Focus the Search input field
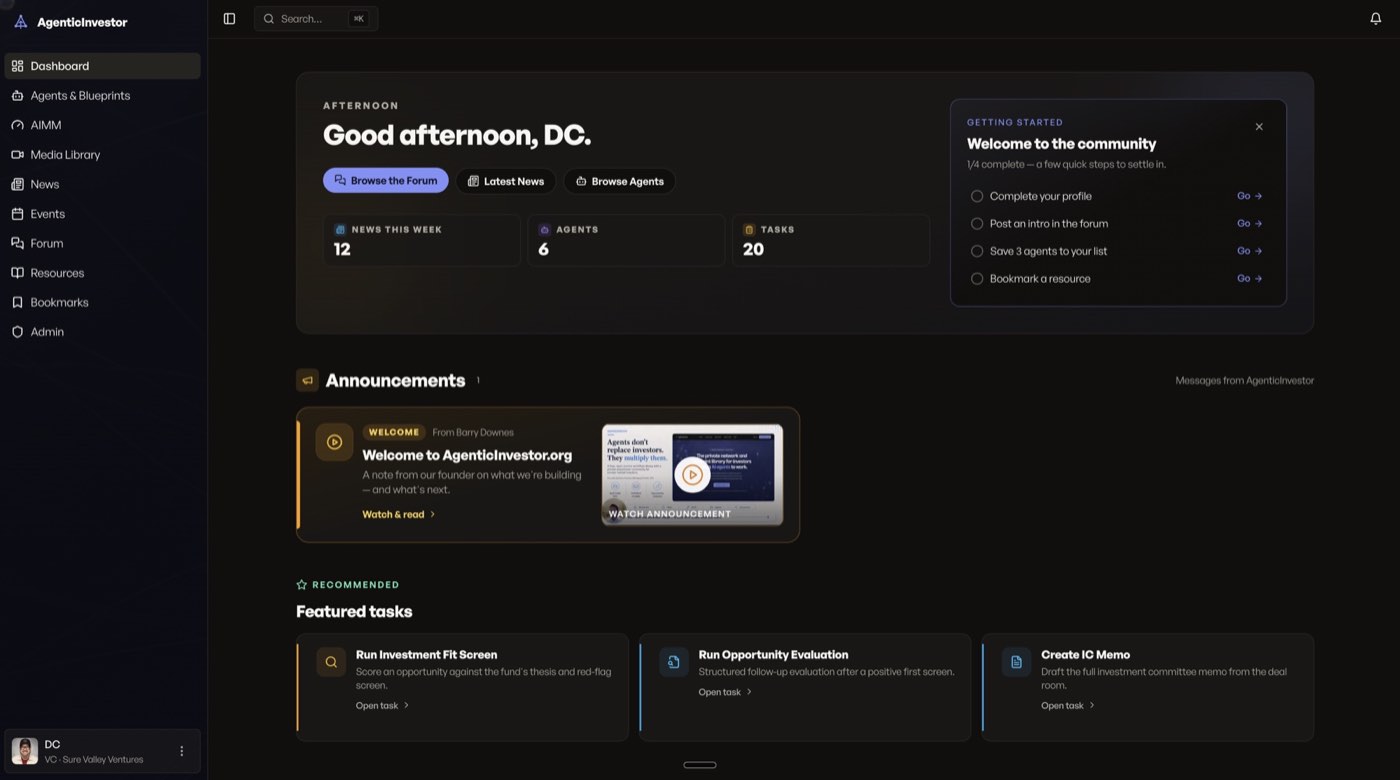This screenshot has height=780, width=1400. (316, 19)
